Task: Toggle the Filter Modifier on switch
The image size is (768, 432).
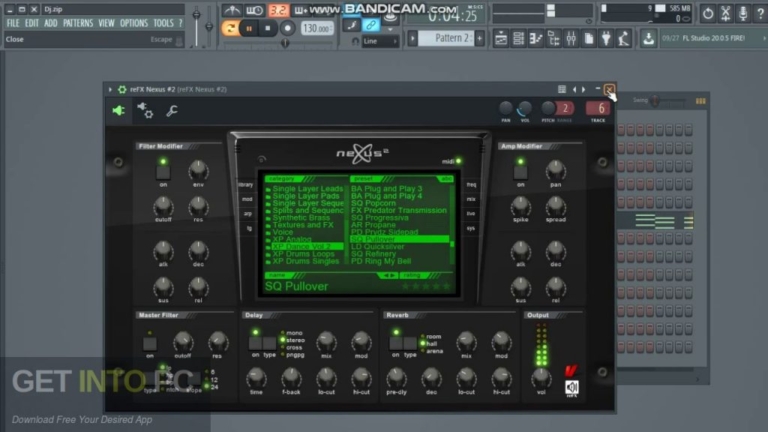Action: point(163,172)
